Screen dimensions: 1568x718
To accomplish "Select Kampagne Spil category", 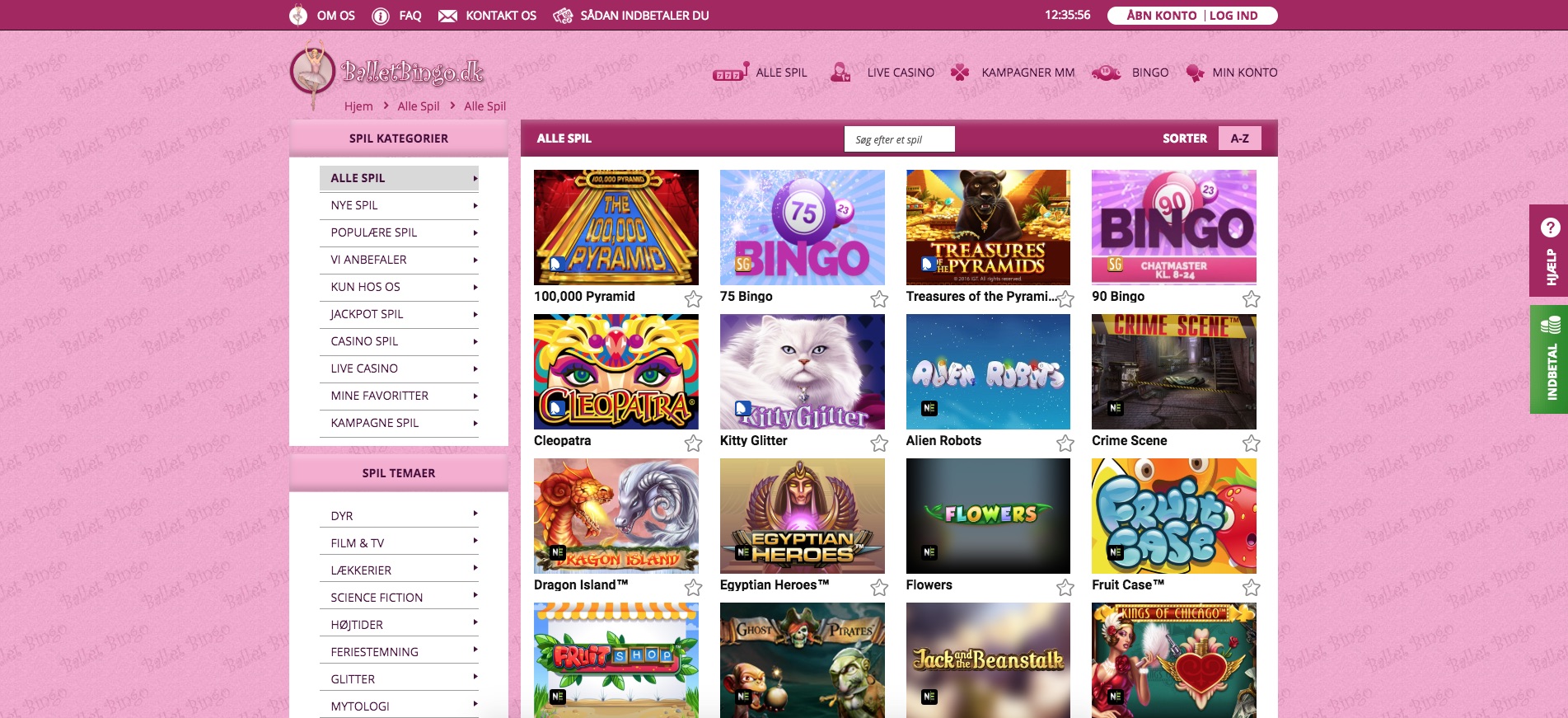I will coord(399,423).
